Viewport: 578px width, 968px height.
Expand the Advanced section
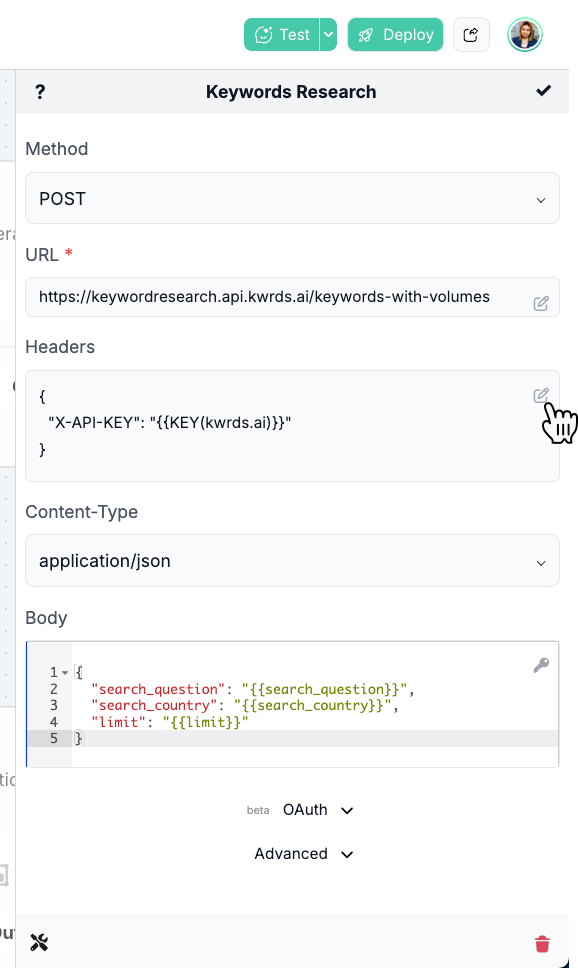[304, 854]
